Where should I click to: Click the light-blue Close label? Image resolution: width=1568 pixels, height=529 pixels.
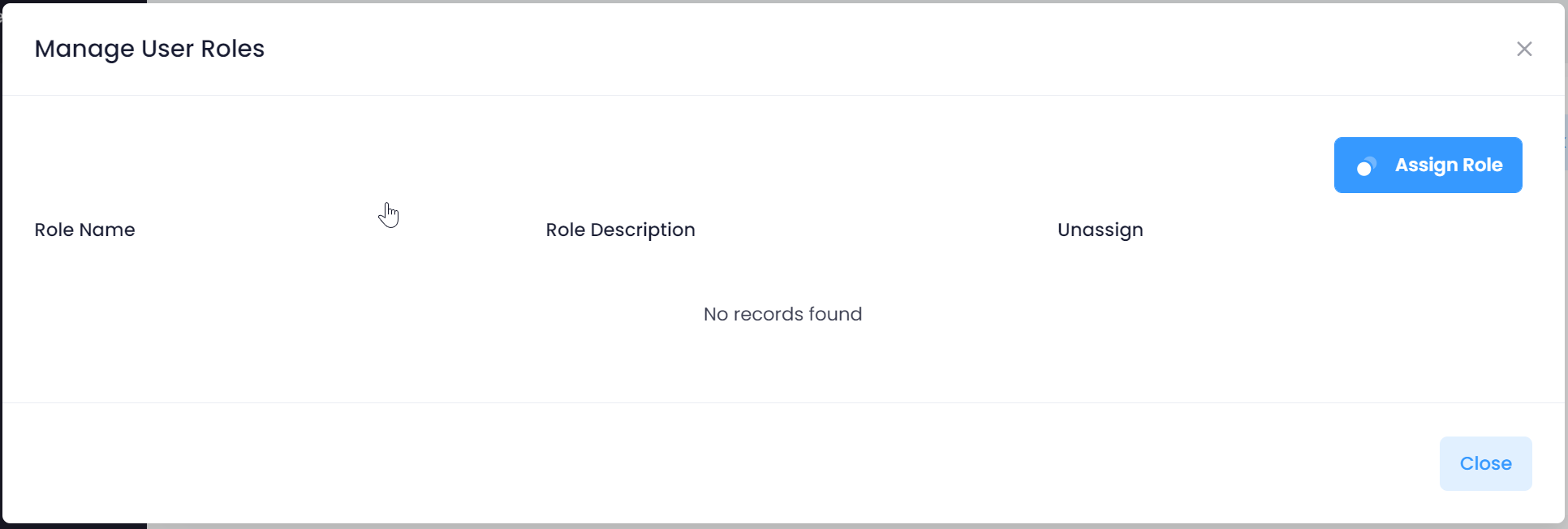pos(1485,464)
